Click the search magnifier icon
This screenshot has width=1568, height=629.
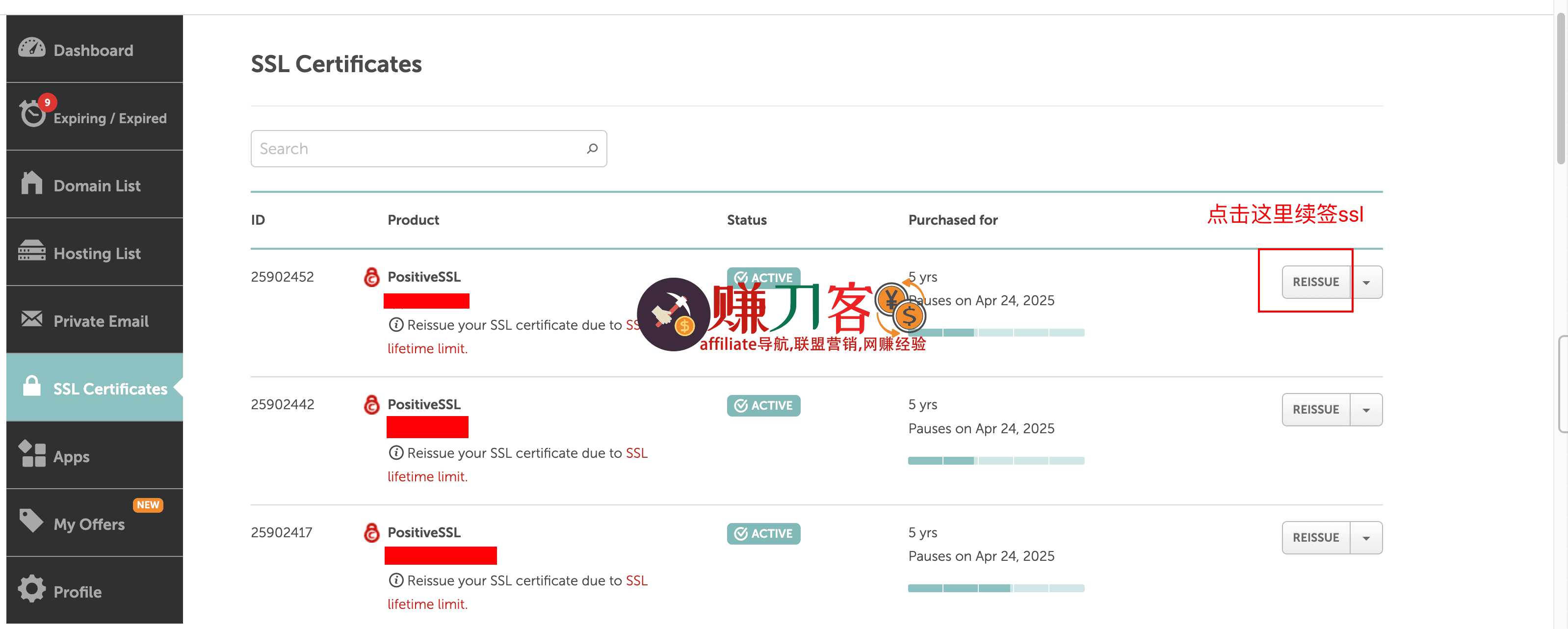591,148
